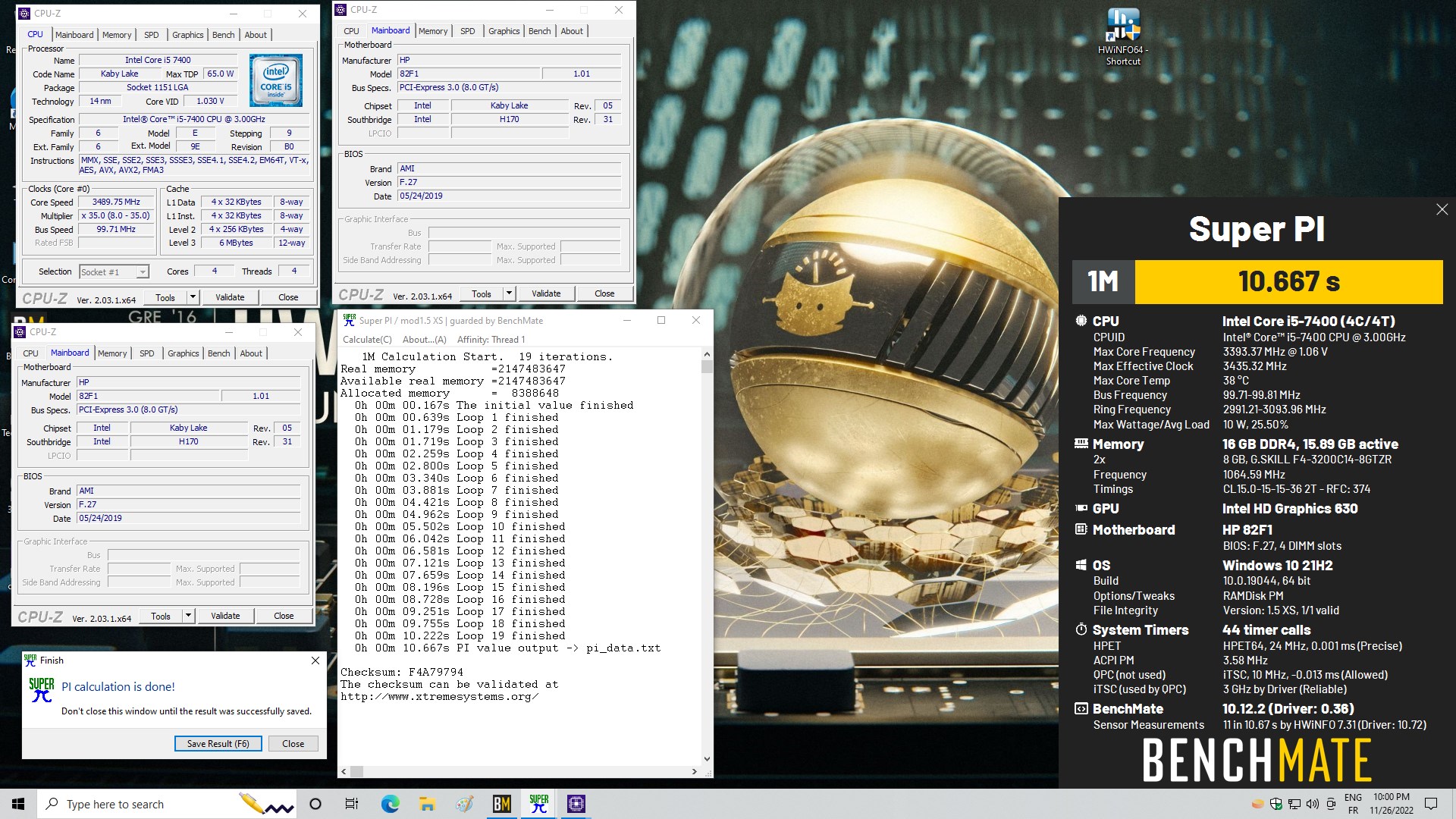1456x819 pixels.
Task: Click Checksum: F4A79794 line in Super PI
Action: click(402, 672)
